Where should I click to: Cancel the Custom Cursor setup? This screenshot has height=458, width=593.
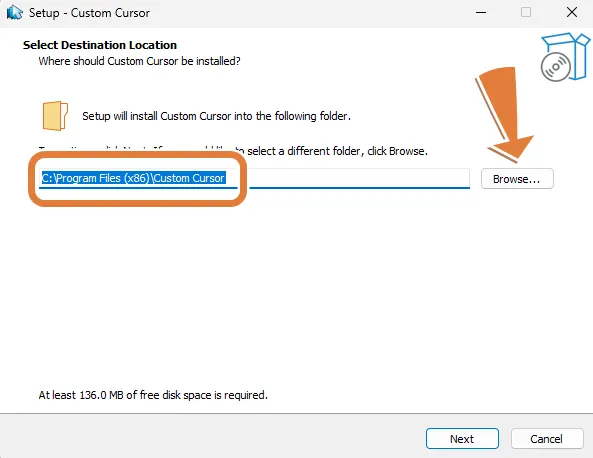point(546,439)
